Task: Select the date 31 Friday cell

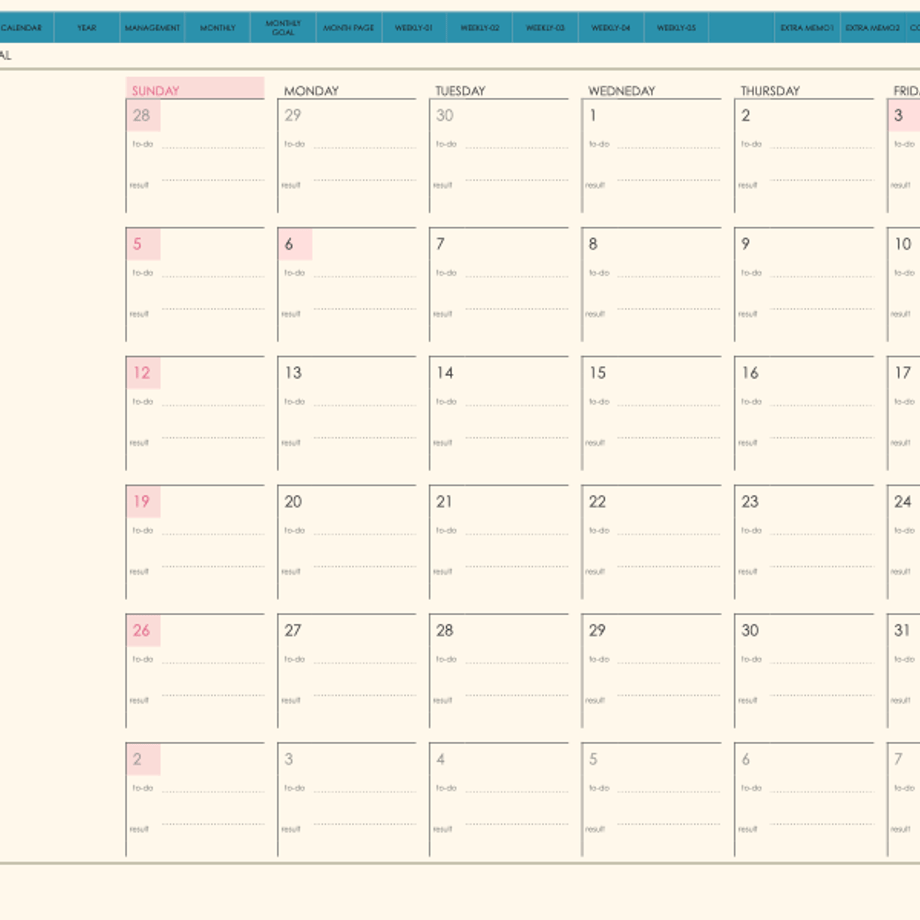Action: [x=904, y=671]
